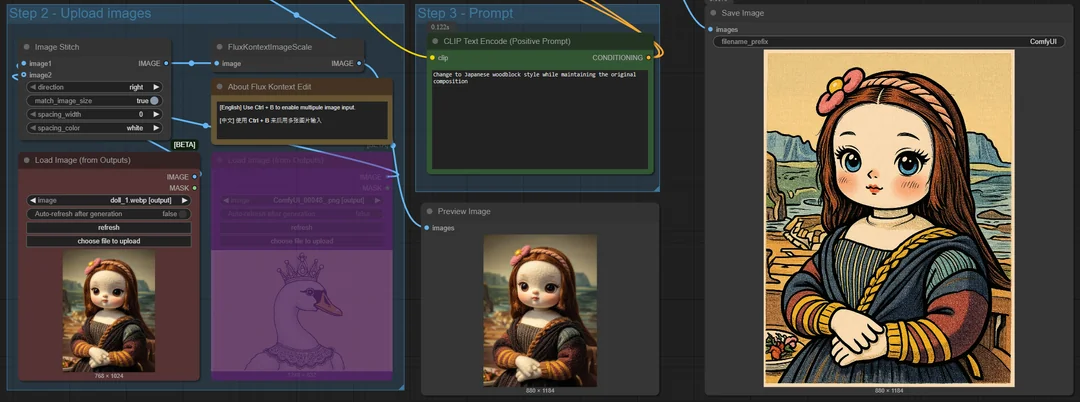1080x402 pixels.
Task: Click the 'FluxKontextImageScale' node title
Action: [x=270, y=47]
